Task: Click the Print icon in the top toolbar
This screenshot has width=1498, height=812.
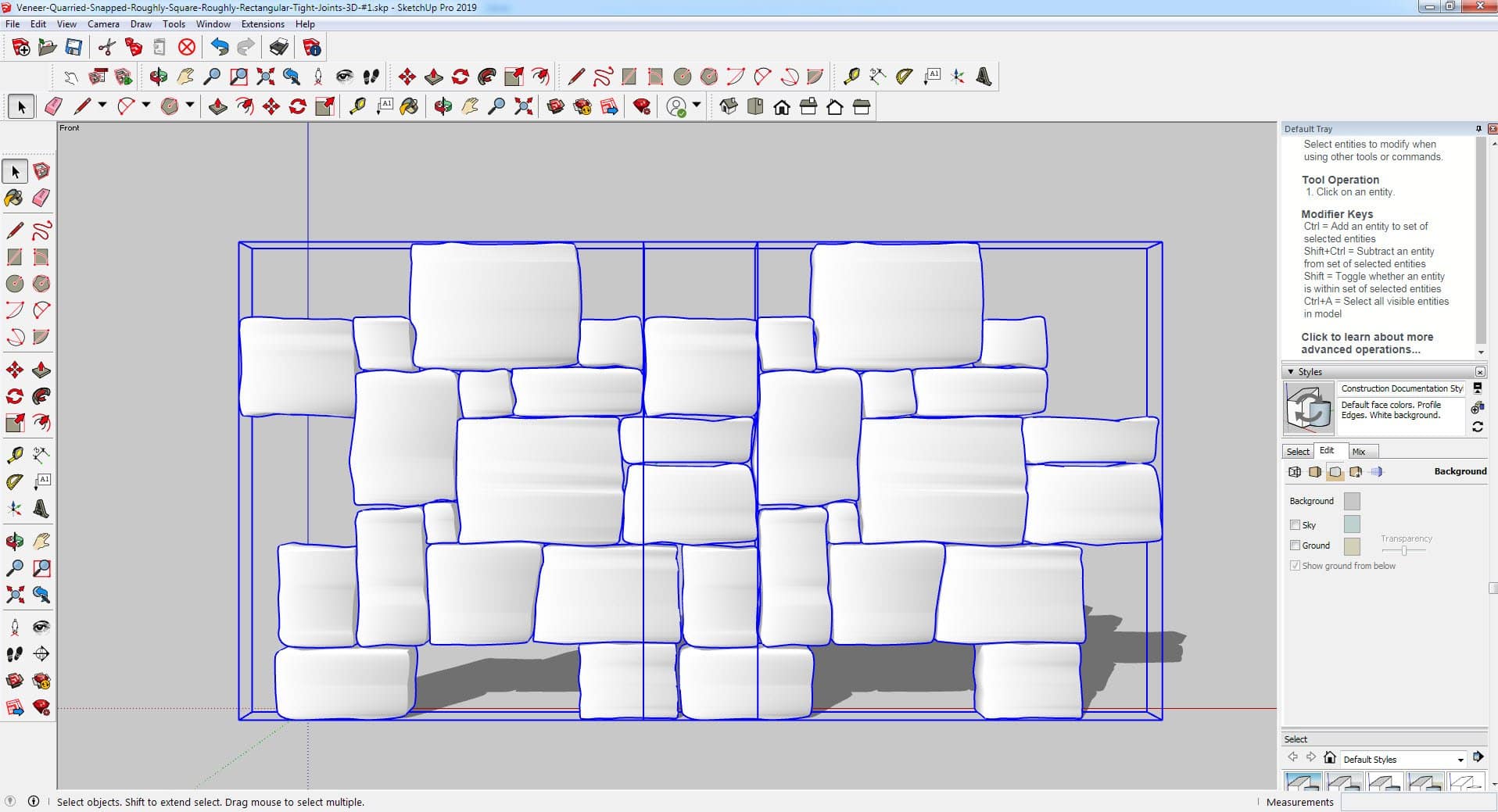Action: coord(278,48)
